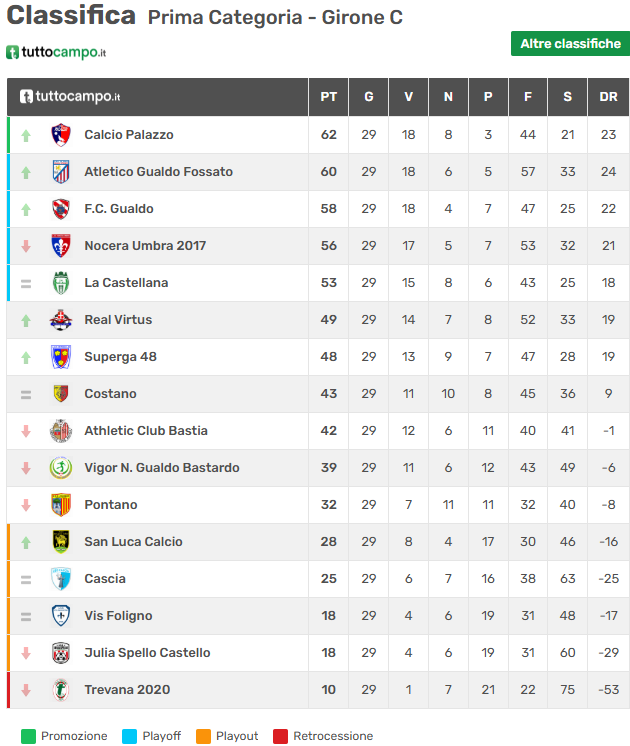Sort the table by PT column
The height and width of the screenshot is (746, 630).
(328, 97)
